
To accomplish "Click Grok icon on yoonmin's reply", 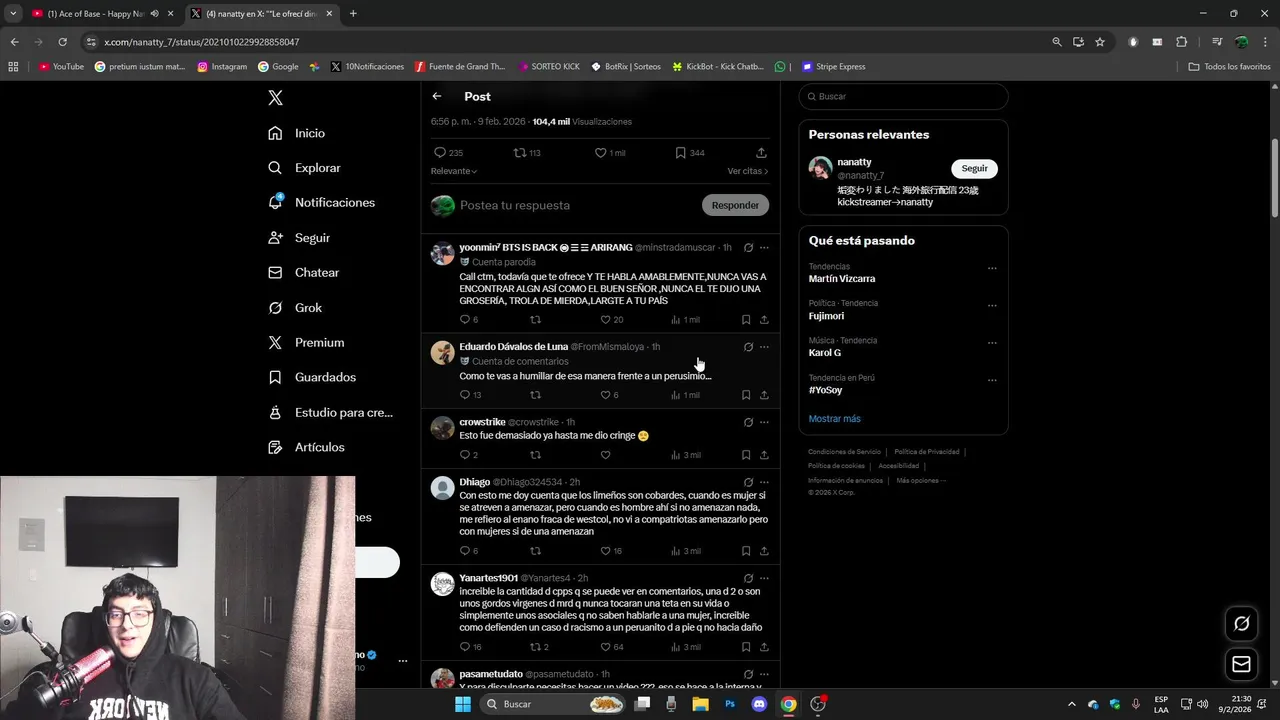I will click(x=748, y=247).
